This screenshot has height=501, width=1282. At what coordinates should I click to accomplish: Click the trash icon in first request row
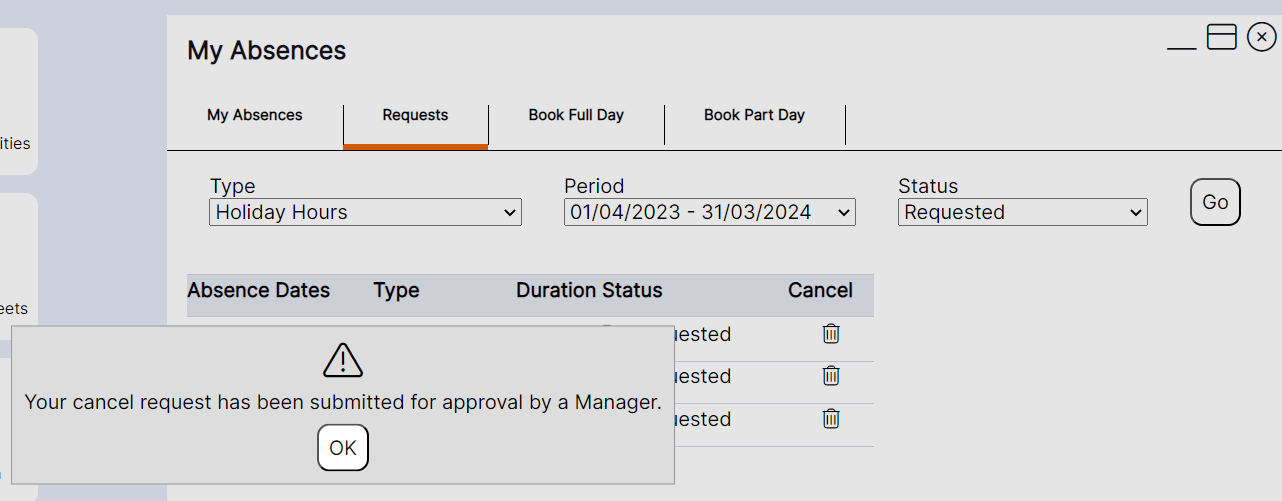coord(831,333)
